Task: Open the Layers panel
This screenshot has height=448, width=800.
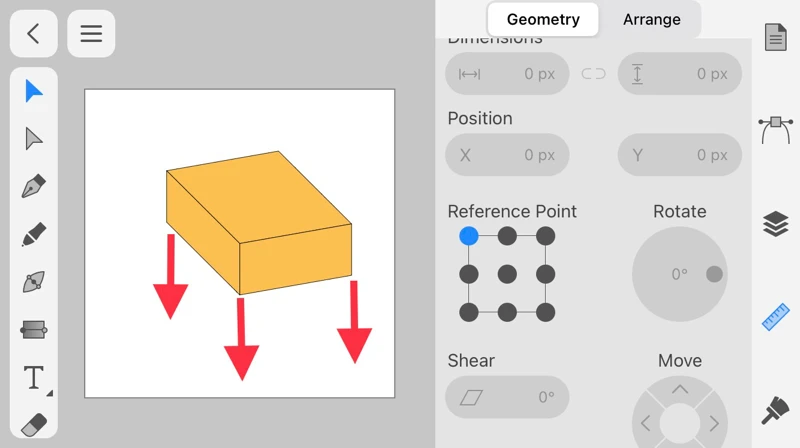Action: point(776,224)
